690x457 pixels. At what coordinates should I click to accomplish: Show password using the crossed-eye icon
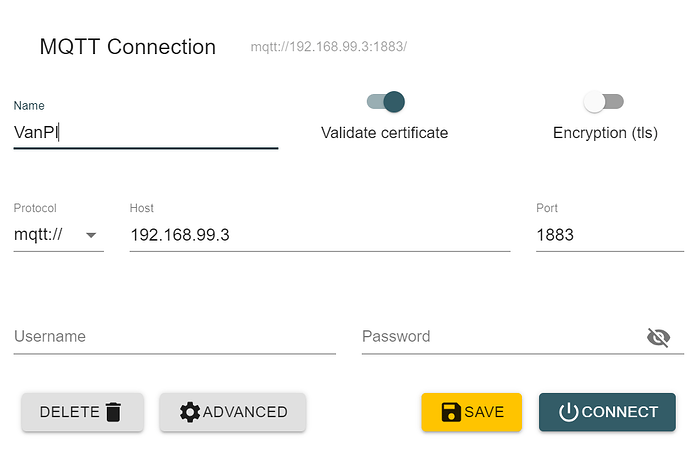point(658,337)
